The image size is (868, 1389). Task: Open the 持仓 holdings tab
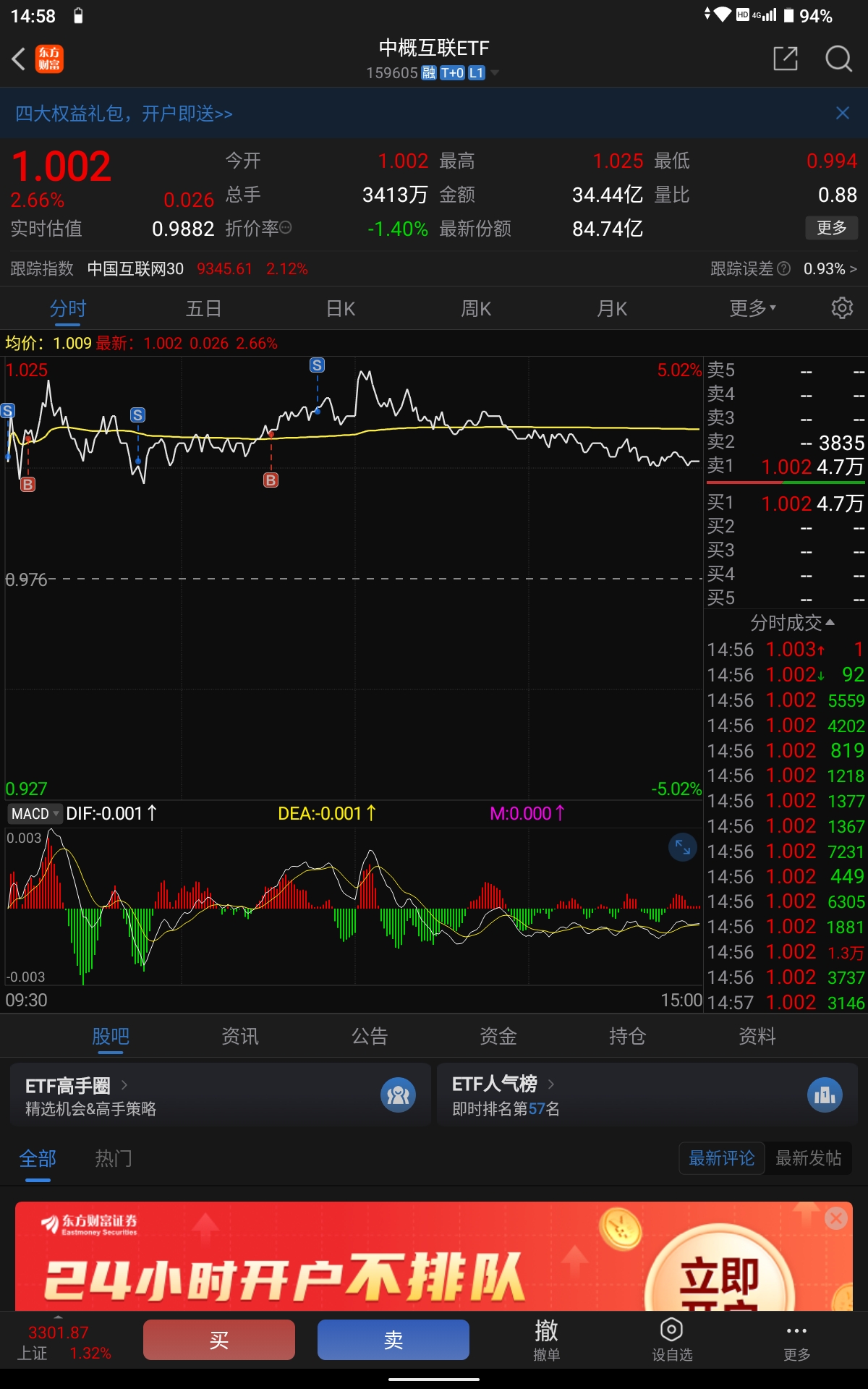[x=627, y=1037]
